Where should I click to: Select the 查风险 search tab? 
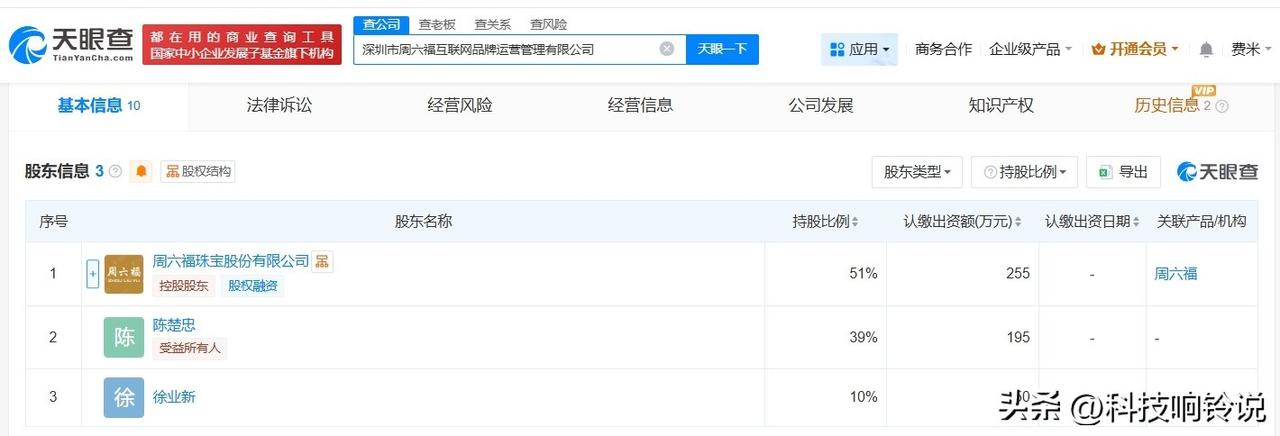(x=549, y=24)
